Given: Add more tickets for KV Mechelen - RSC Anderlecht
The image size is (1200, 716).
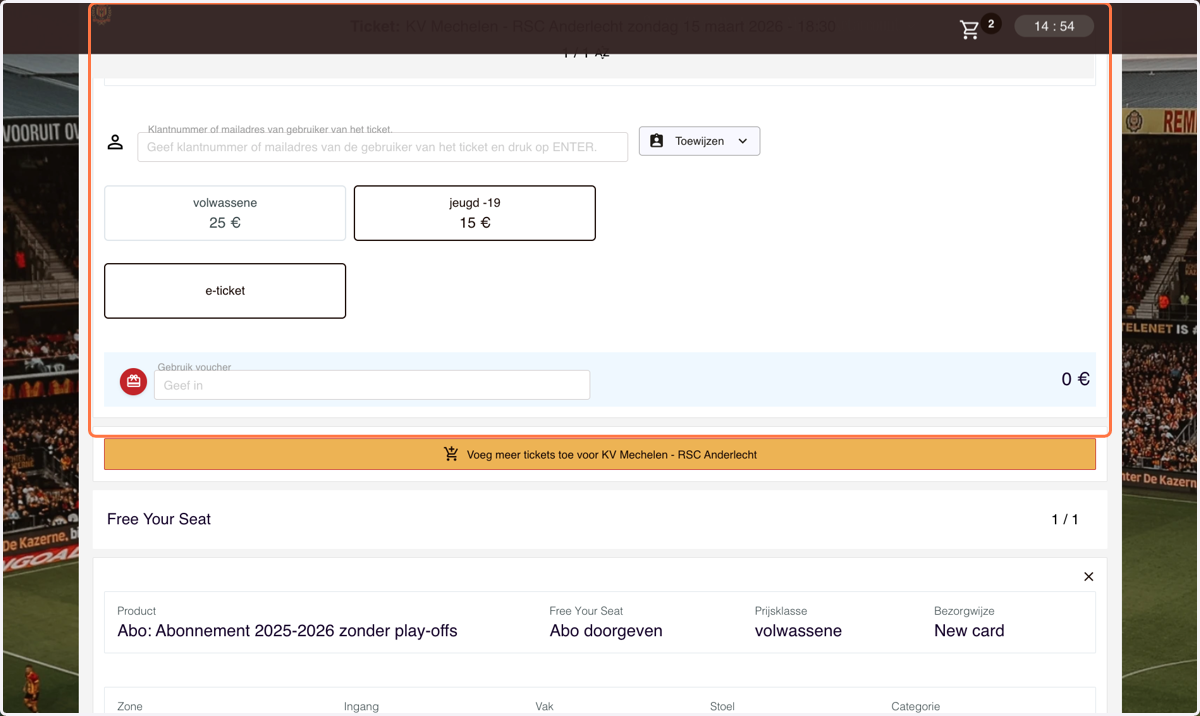Looking at the screenshot, I should pyautogui.click(x=600, y=454).
